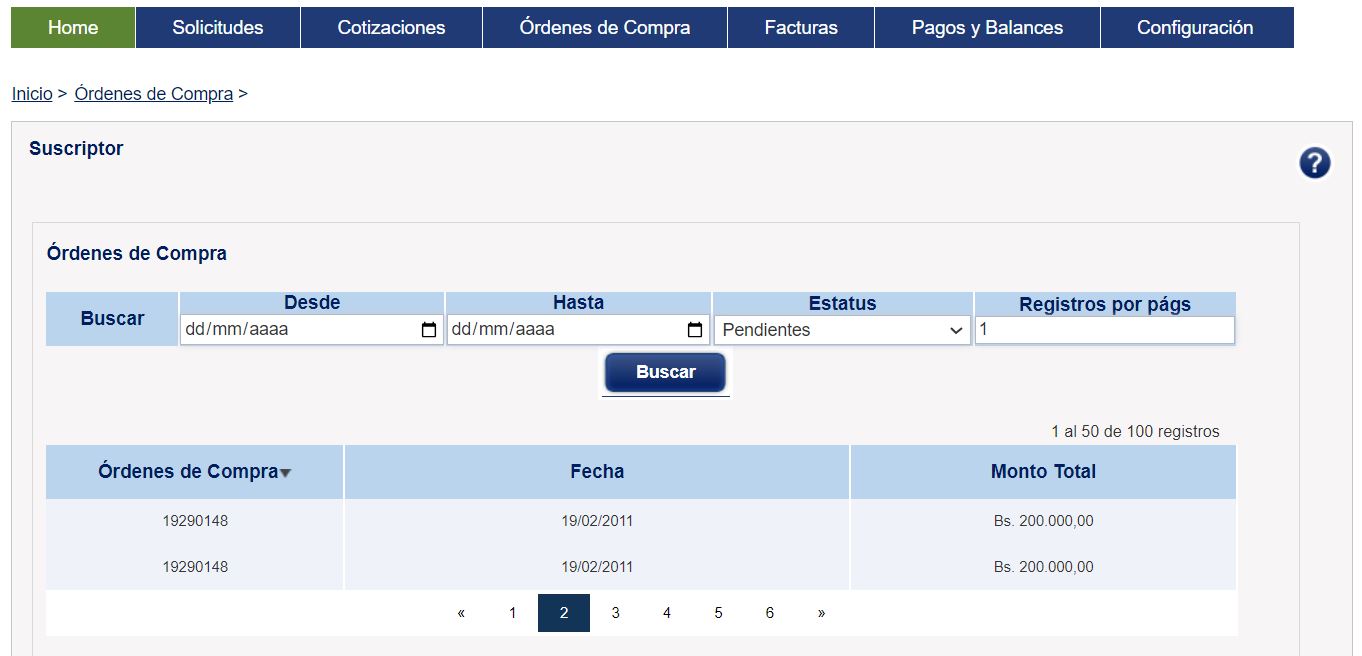
Task: Go to previous pages with « arrow
Action: click(x=461, y=613)
